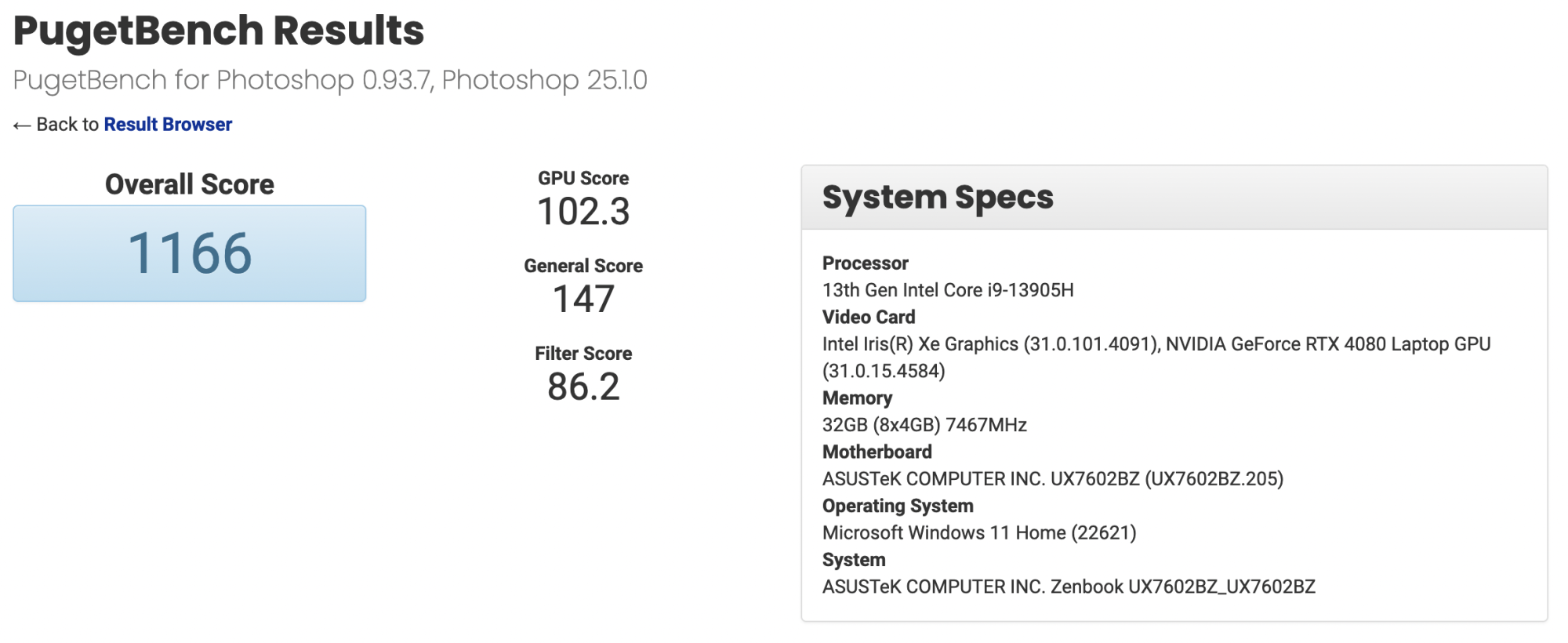This screenshot has width=1568, height=643.
Task: Click the back arrow icon
Action: [22, 125]
